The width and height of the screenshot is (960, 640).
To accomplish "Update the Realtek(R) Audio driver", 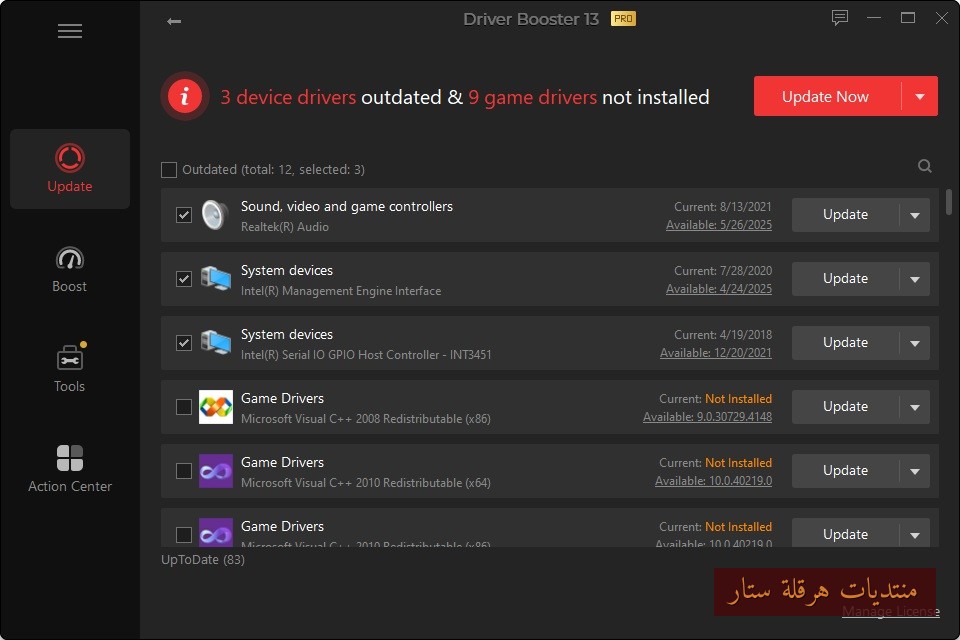I will tap(846, 215).
